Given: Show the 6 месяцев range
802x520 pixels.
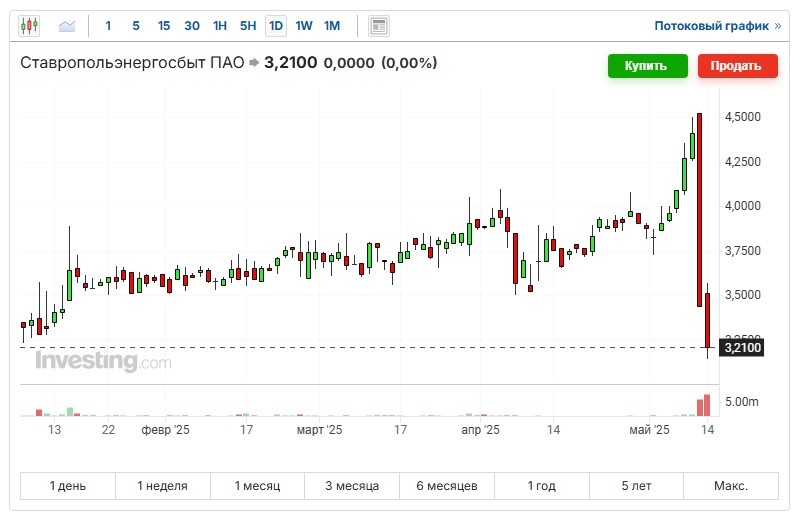Looking at the screenshot, I should pos(447,485).
